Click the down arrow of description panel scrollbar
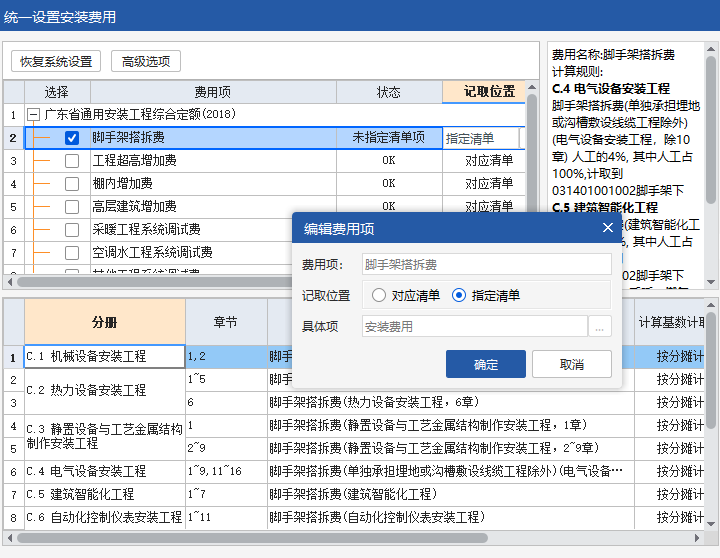 [x=710, y=282]
